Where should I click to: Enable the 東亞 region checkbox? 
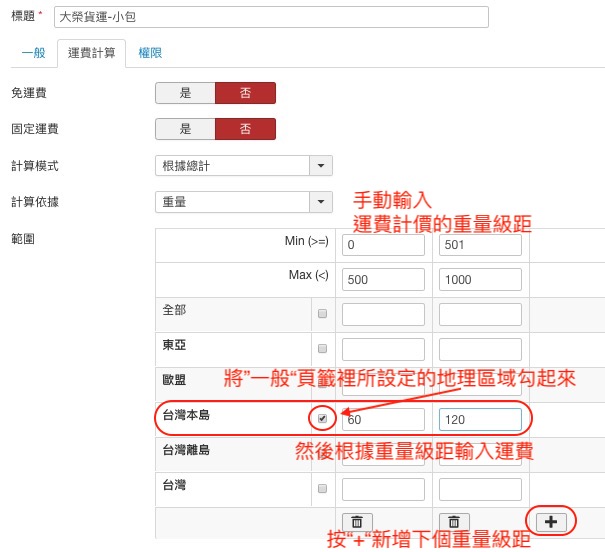[x=322, y=349]
